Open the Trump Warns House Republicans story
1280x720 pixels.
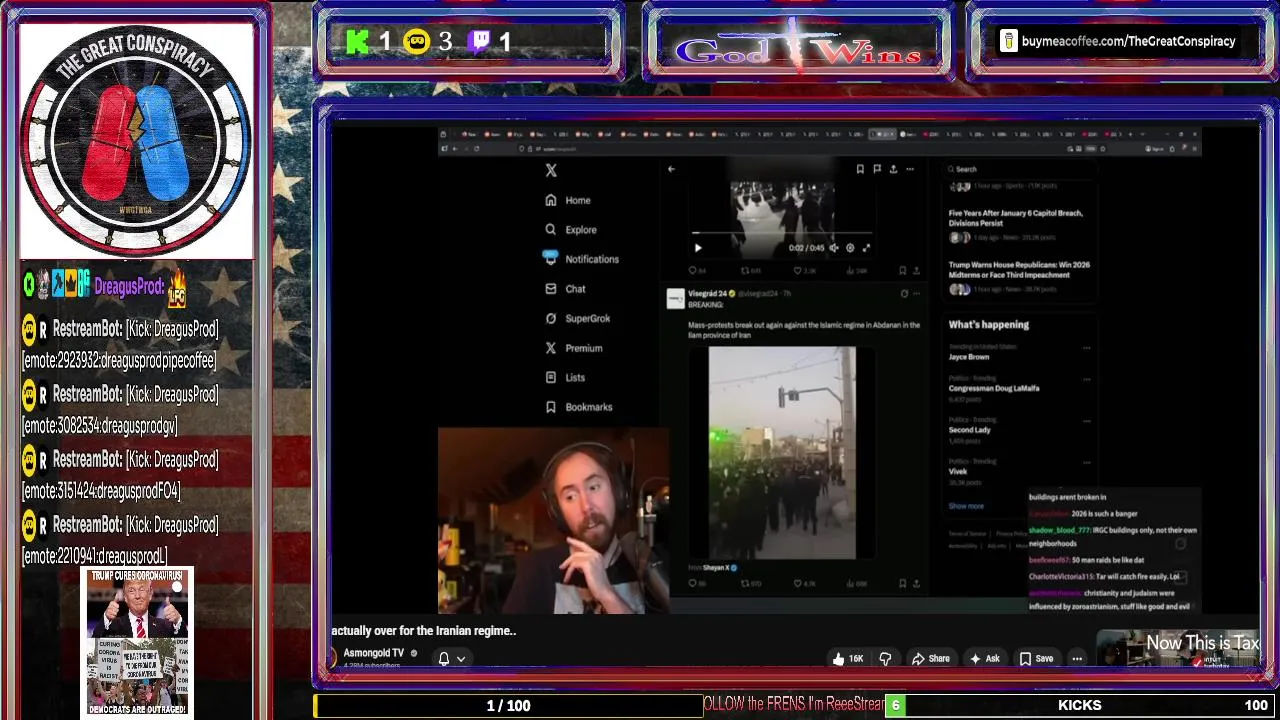click(x=1019, y=269)
